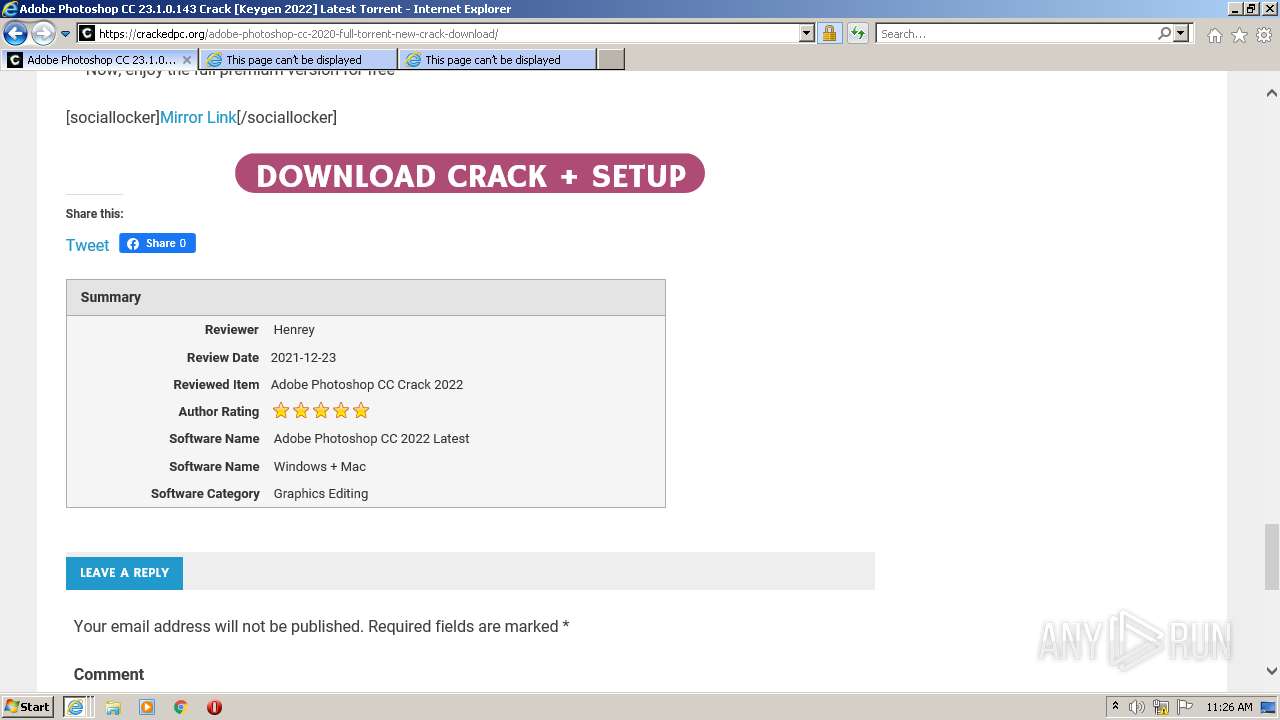Click the browser Forward arrow button
The height and width of the screenshot is (720, 1280).
coord(43,33)
